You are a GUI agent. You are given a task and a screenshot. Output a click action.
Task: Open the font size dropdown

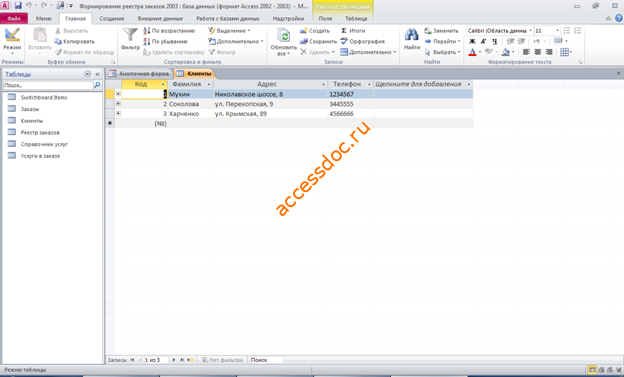click(x=557, y=31)
